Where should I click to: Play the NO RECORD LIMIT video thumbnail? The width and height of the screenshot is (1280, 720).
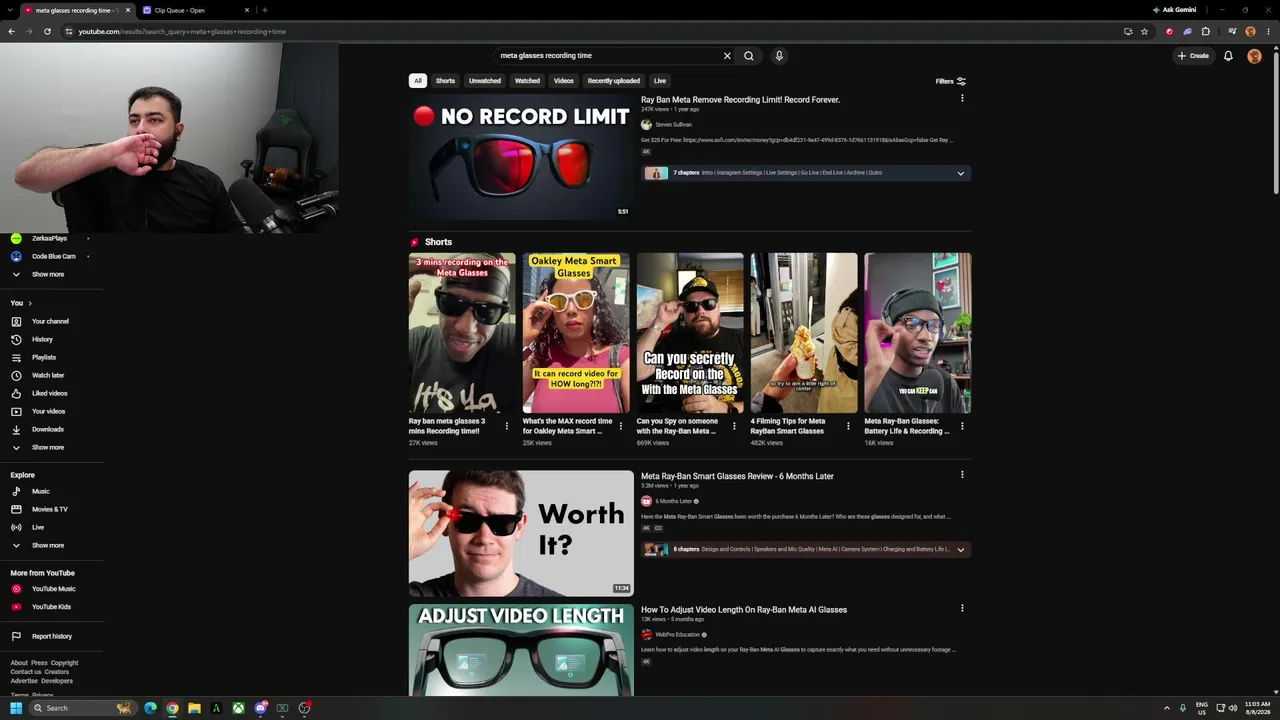pos(521,158)
